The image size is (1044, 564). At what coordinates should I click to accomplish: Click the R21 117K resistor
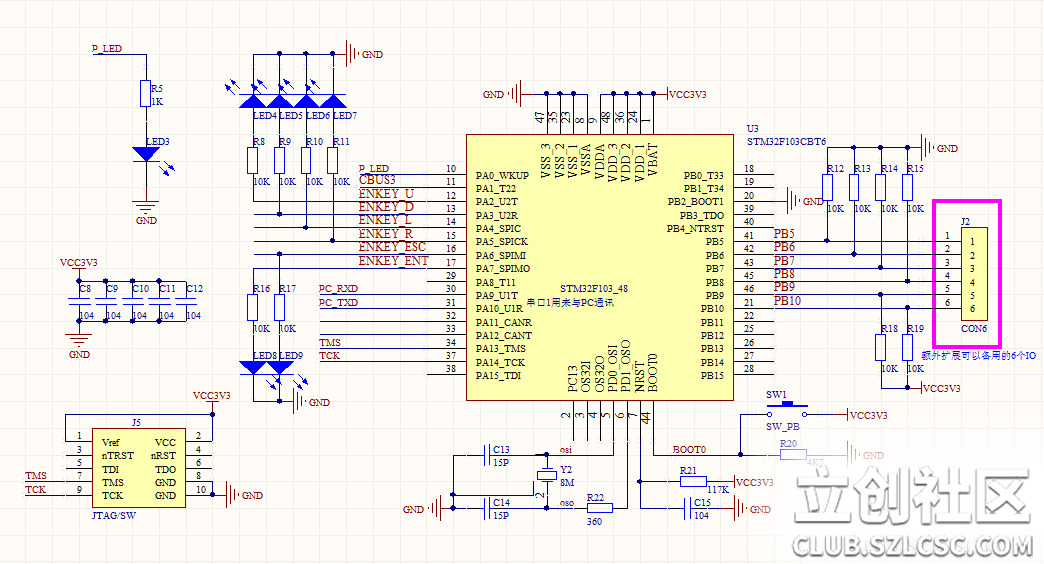[x=693, y=481]
